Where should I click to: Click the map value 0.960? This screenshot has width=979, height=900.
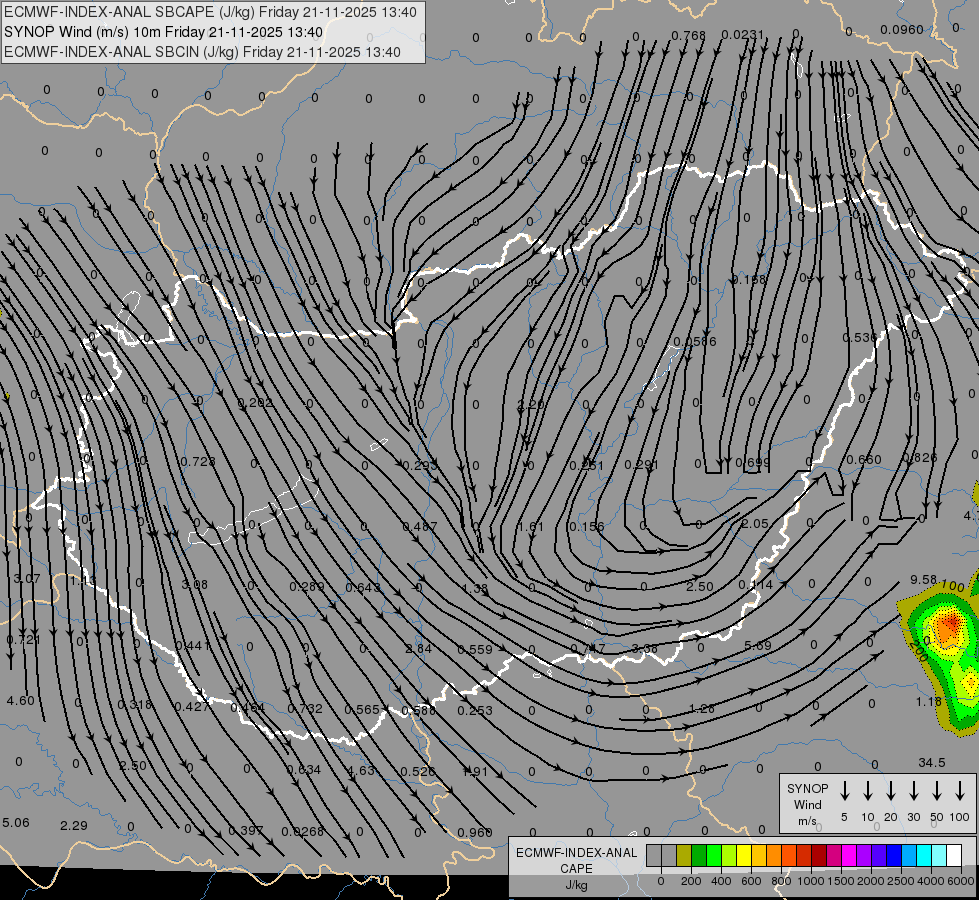pyautogui.click(x=475, y=832)
